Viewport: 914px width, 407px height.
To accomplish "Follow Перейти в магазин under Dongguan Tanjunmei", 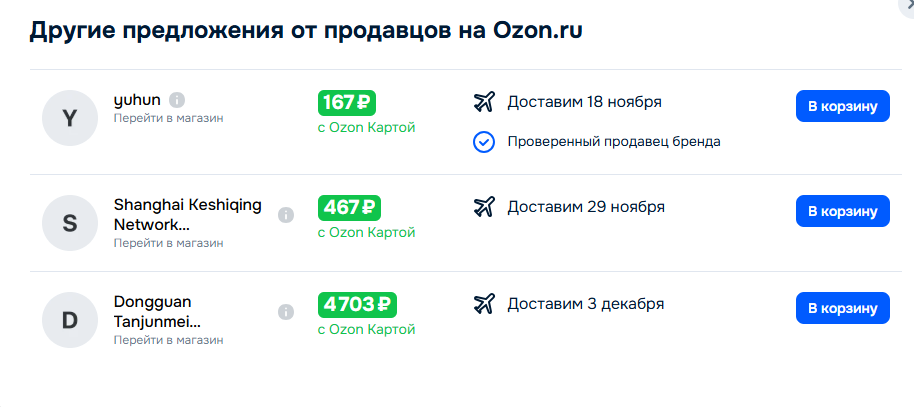I will point(168,340).
